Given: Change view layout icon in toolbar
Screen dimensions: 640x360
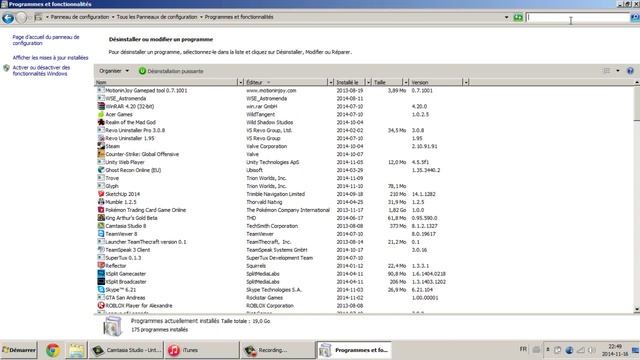Looking at the screenshot, I should point(607,71).
